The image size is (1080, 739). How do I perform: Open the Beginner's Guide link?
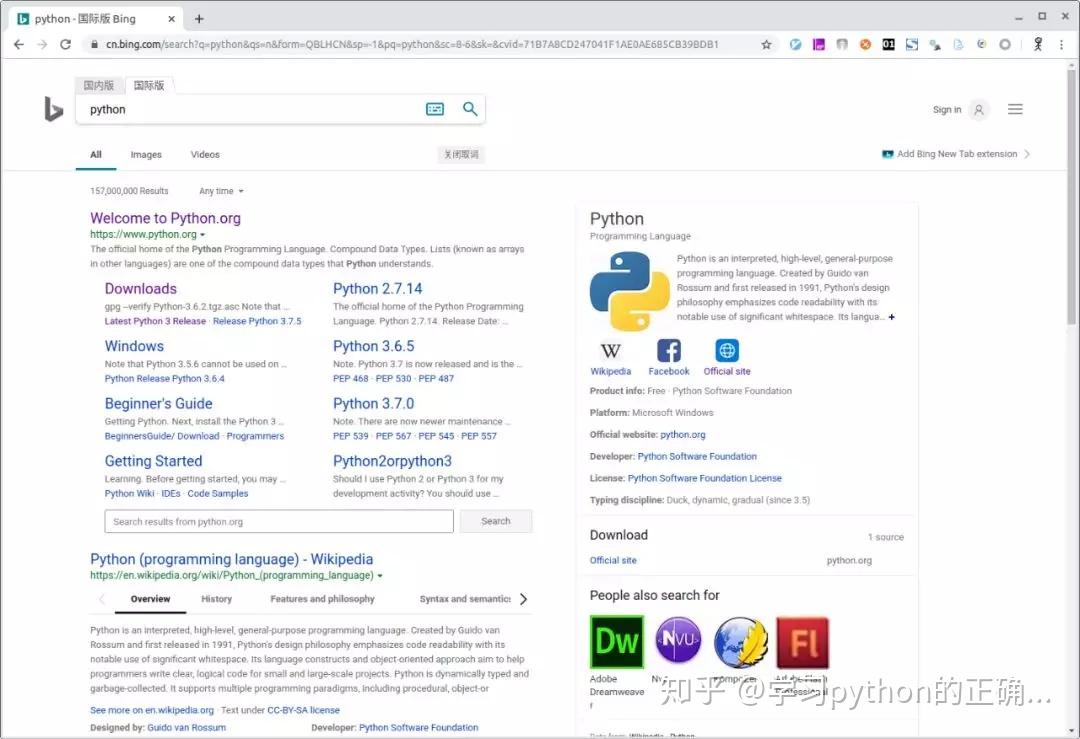click(158, 404)
